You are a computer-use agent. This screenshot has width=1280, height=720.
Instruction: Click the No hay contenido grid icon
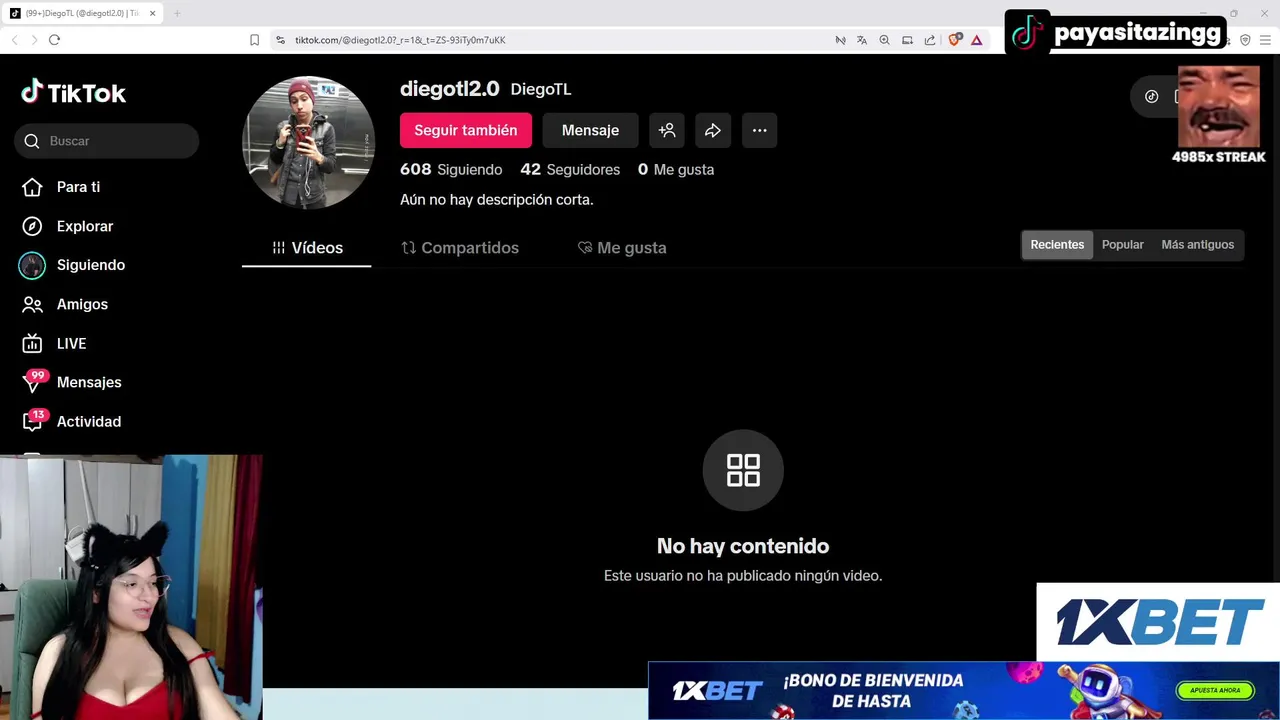743,470
